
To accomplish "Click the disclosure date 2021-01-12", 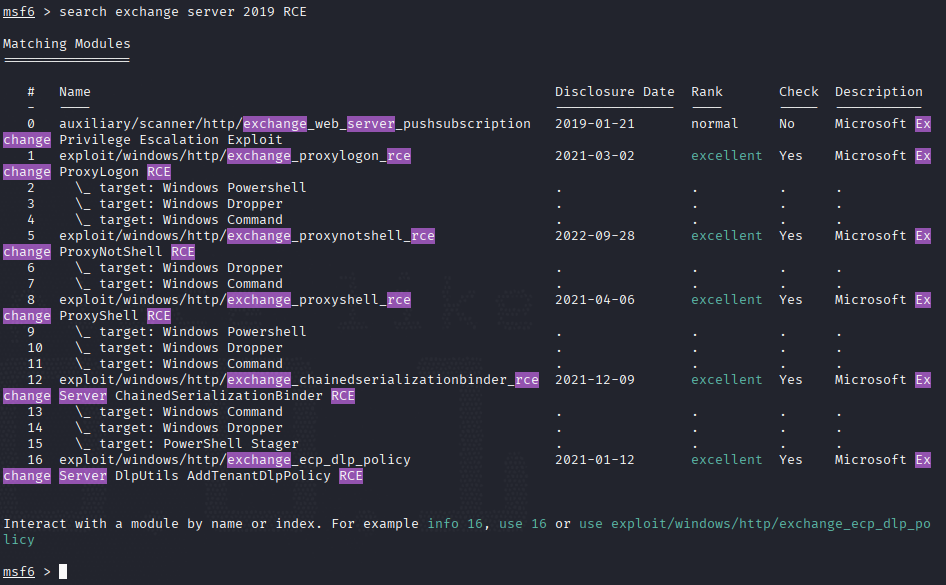I will point(595,460).
